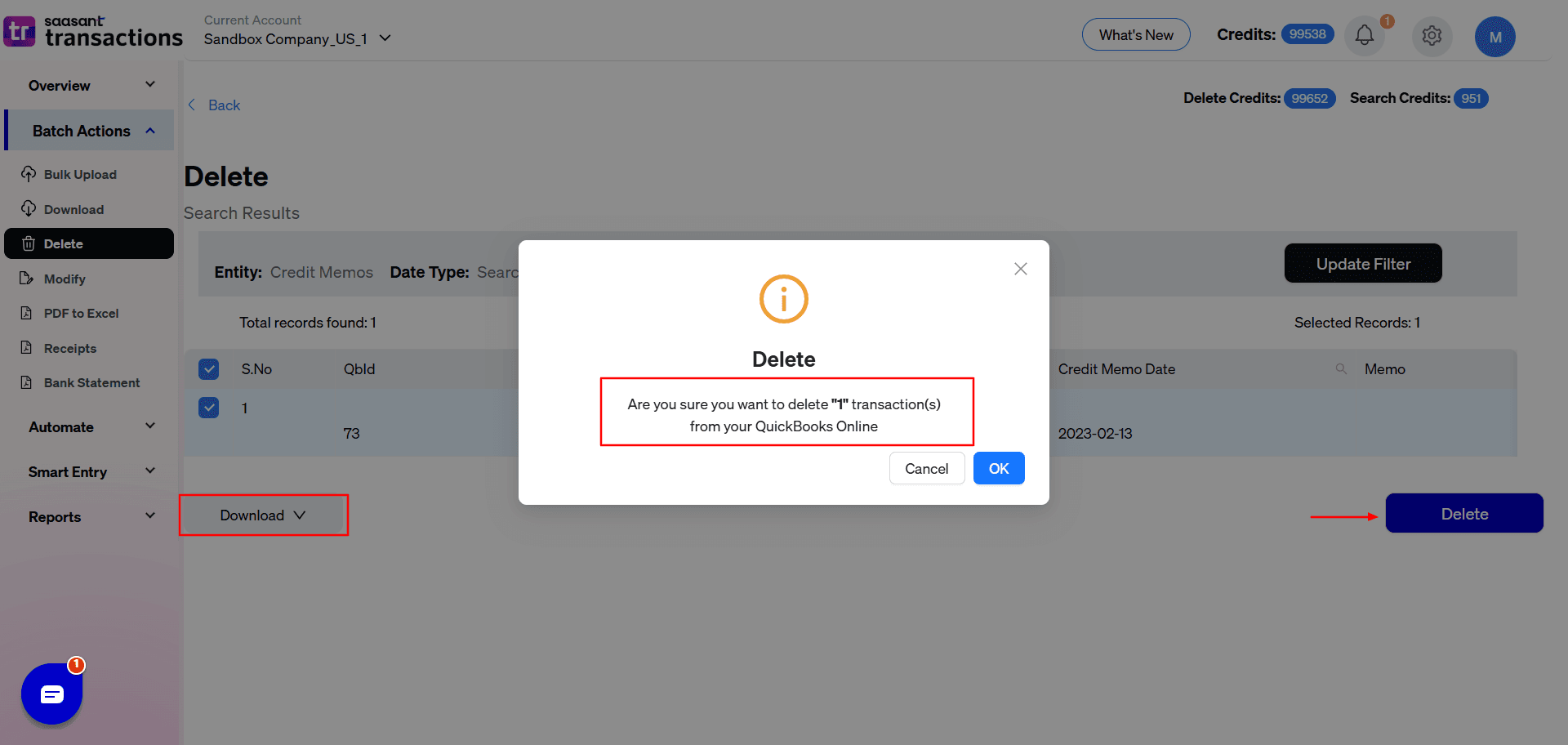The image size is (1568, 745).
Task: Click the Bulk Upload cloud icon
Action: pos(29,174)
